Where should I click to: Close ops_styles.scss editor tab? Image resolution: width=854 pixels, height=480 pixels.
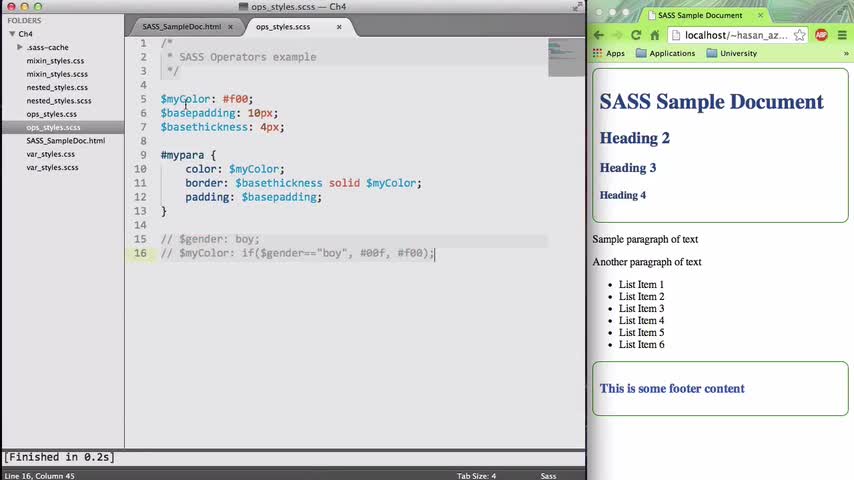click(x=339, y=27)
